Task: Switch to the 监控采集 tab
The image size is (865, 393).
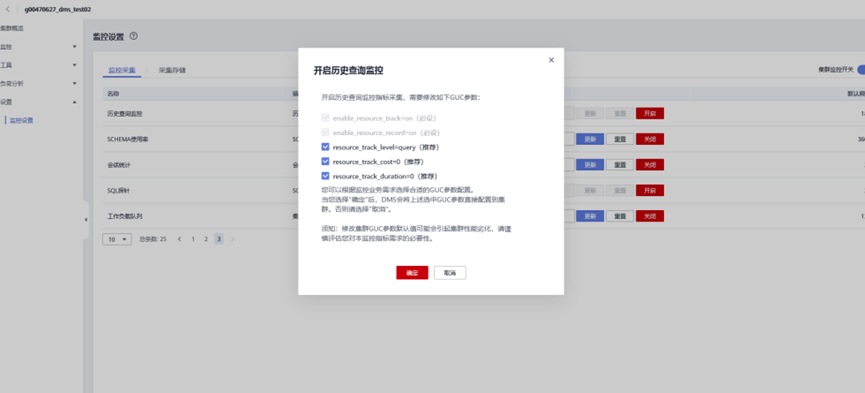Action: click(122, 70)
